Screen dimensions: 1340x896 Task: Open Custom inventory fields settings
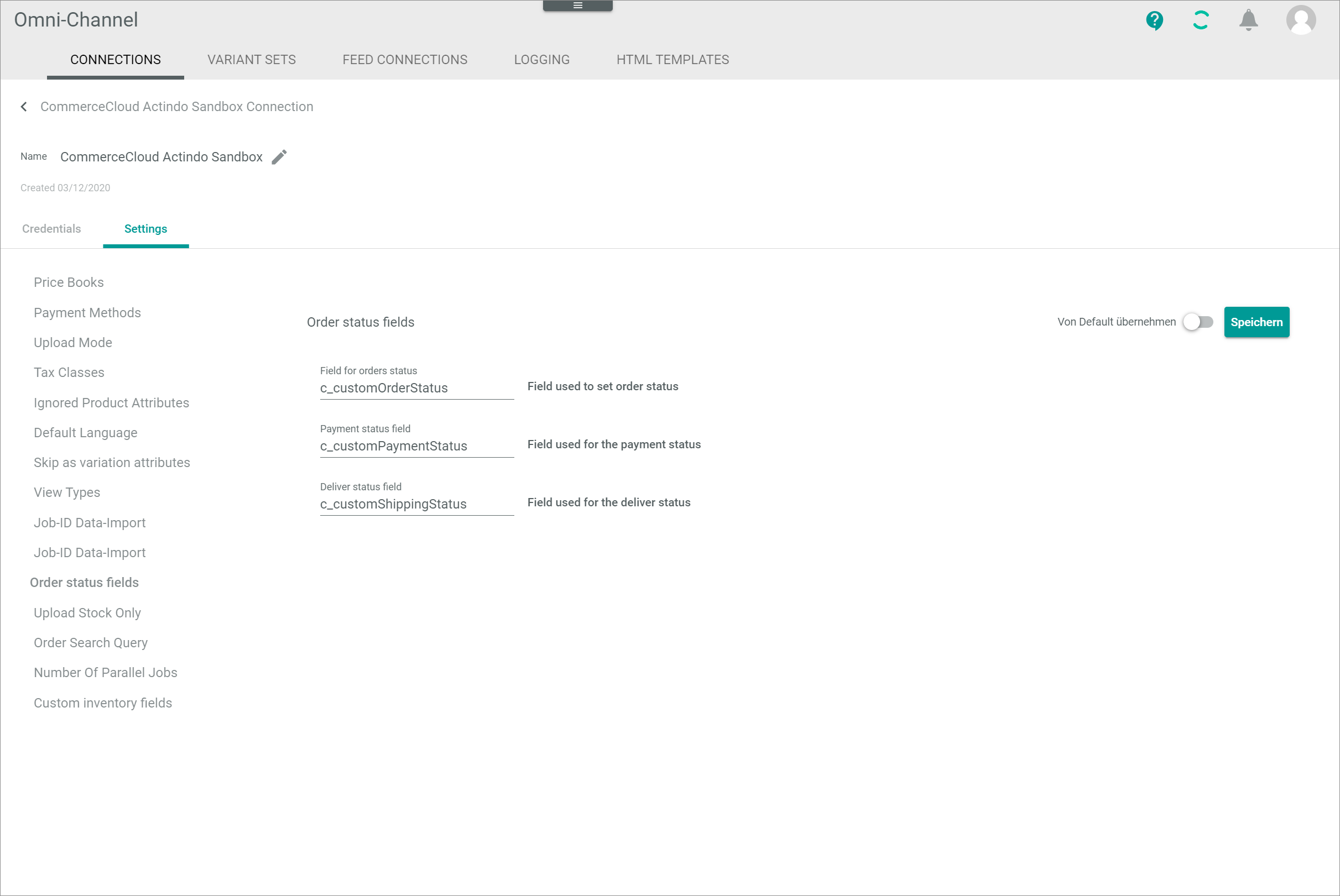pos(102,703)
